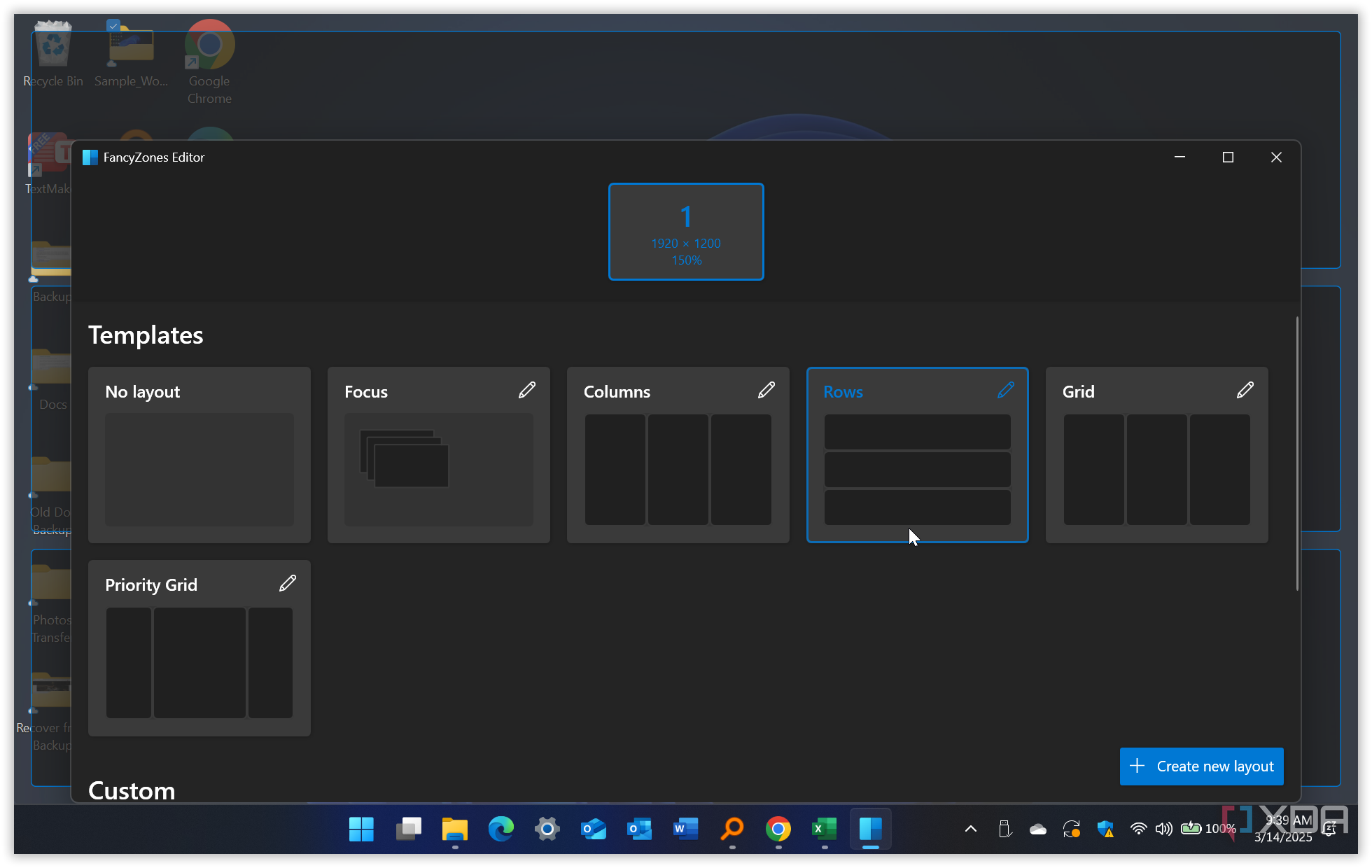
Task: Select monitor 1 (1920 × 1200)
Action: point(686,232)
